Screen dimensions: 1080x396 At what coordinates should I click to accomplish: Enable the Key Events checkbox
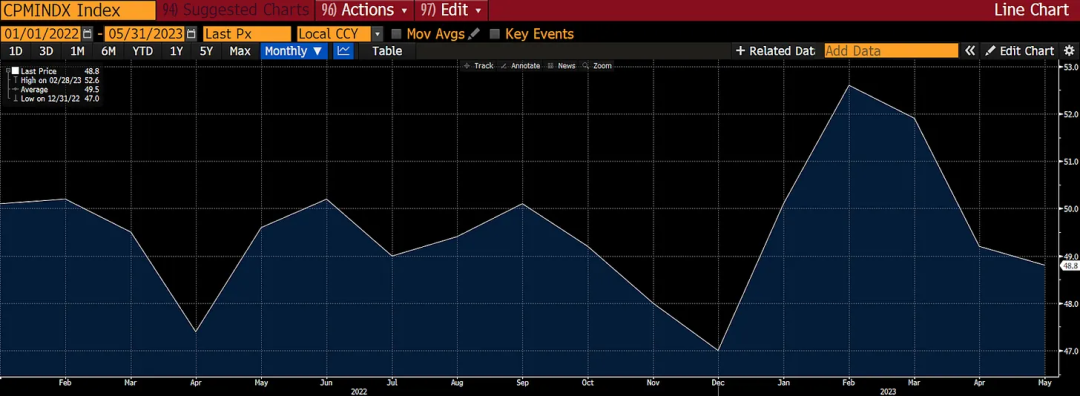click(494, 34)
